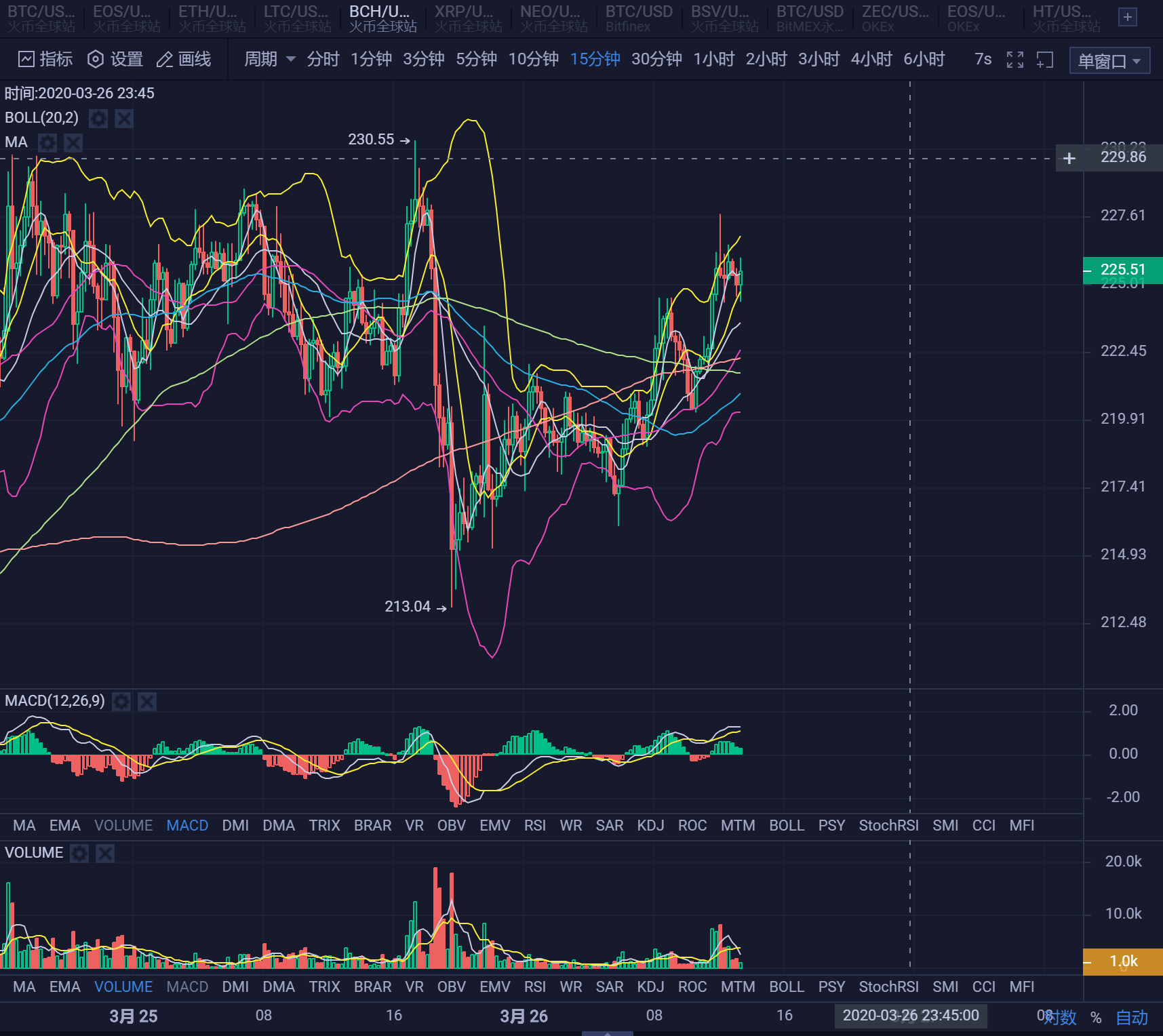This screenshot has height=1036, width=1163.
Task: Open MACD(12,26,9) settings gear
Action: tap(121, 701)
